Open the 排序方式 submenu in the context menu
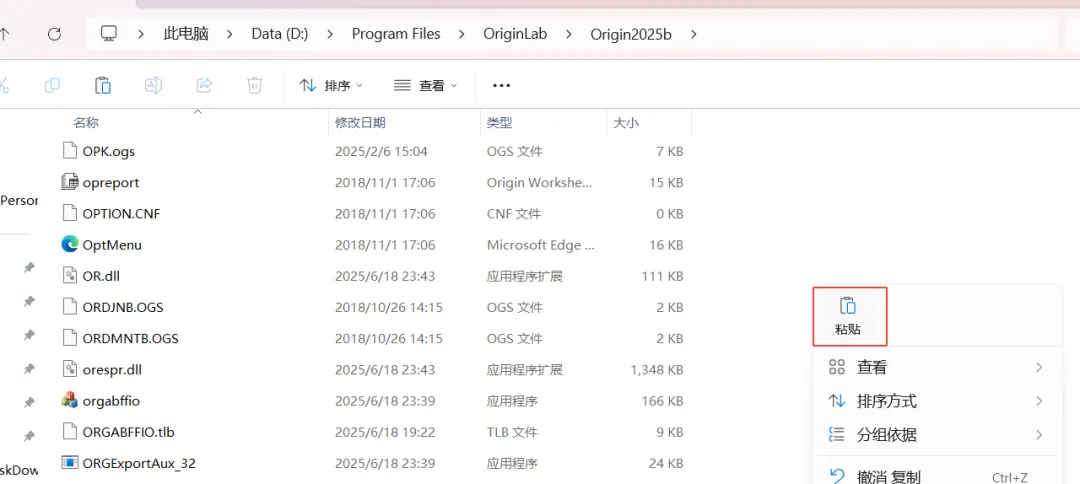The width and height of the screenshot is (1080, 484). click(935, 401)
